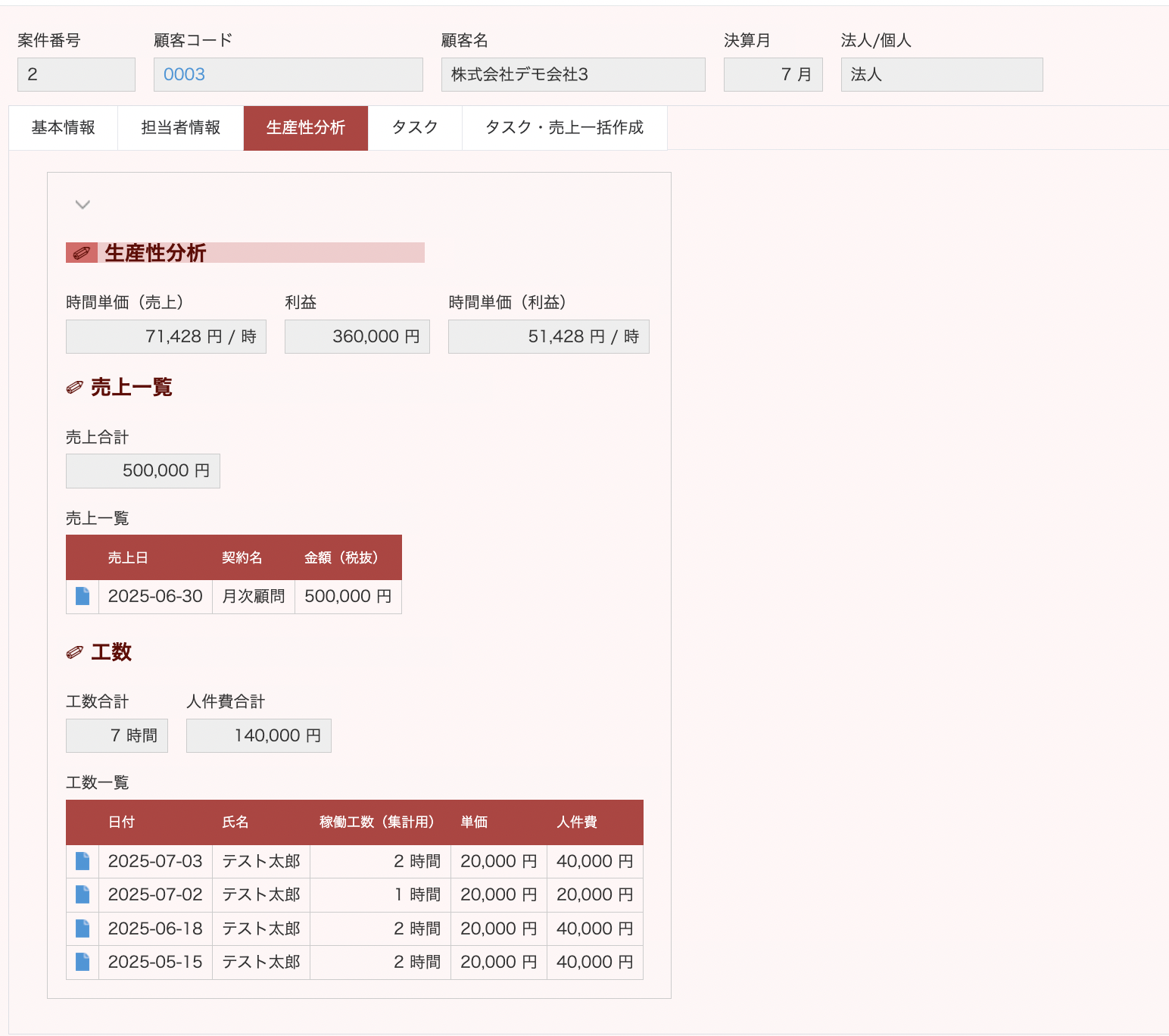Viewport: 1169px width, 1036px height.
Task: Click the 案件番号 field showing 2
Action: 76,74
